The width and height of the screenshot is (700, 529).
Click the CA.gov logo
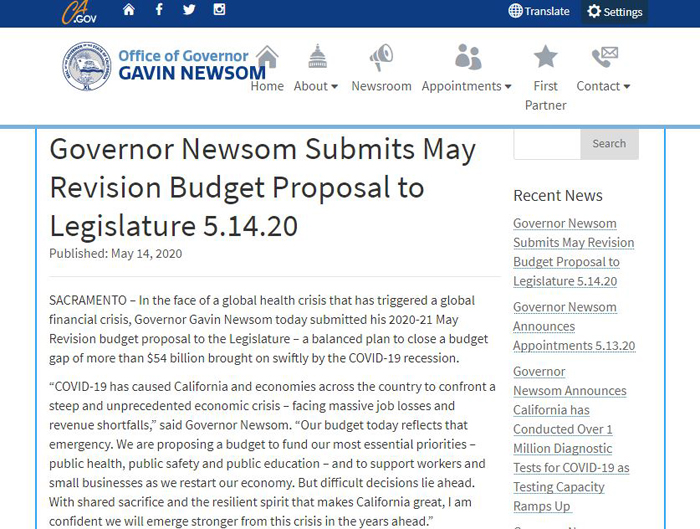point(79,12)
